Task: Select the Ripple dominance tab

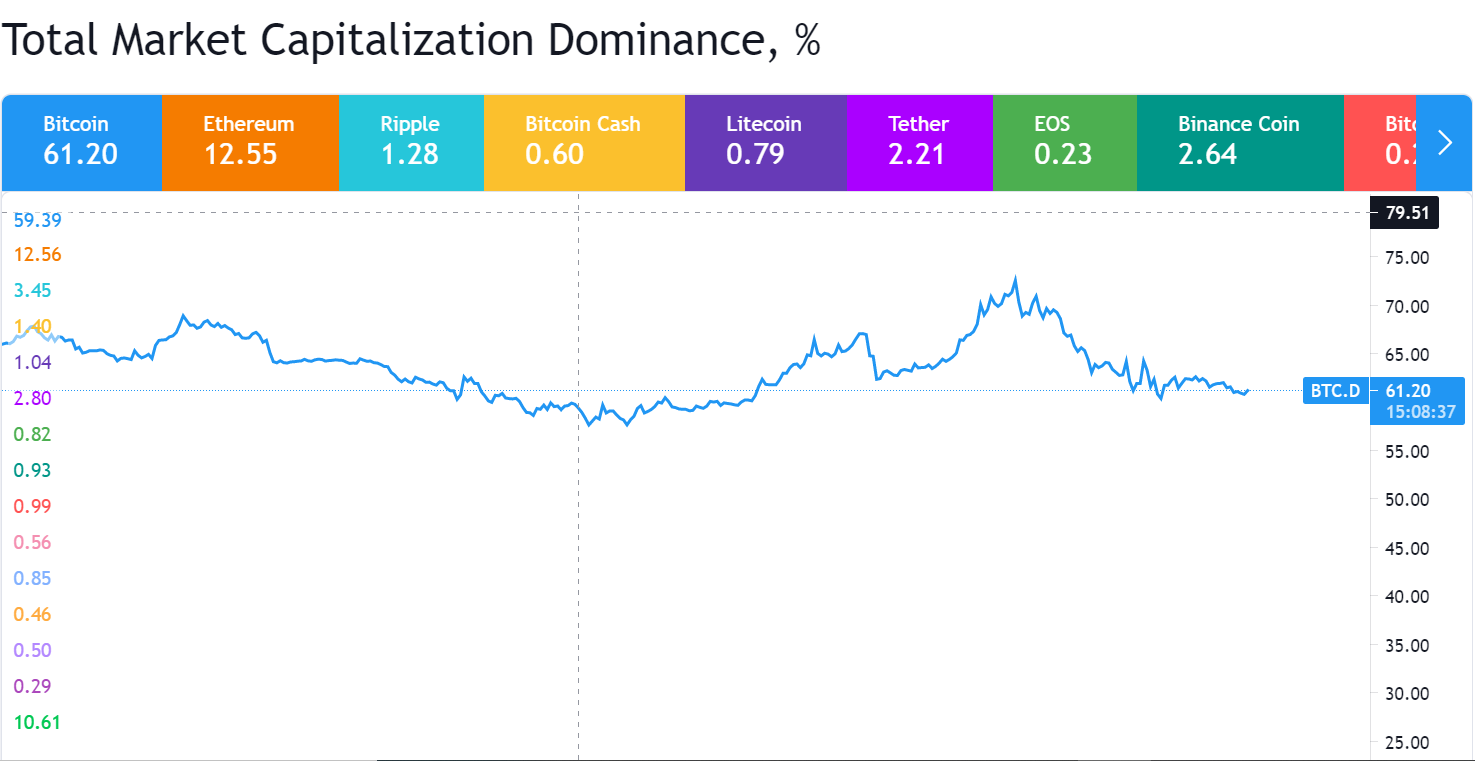Action: (412, 142)
